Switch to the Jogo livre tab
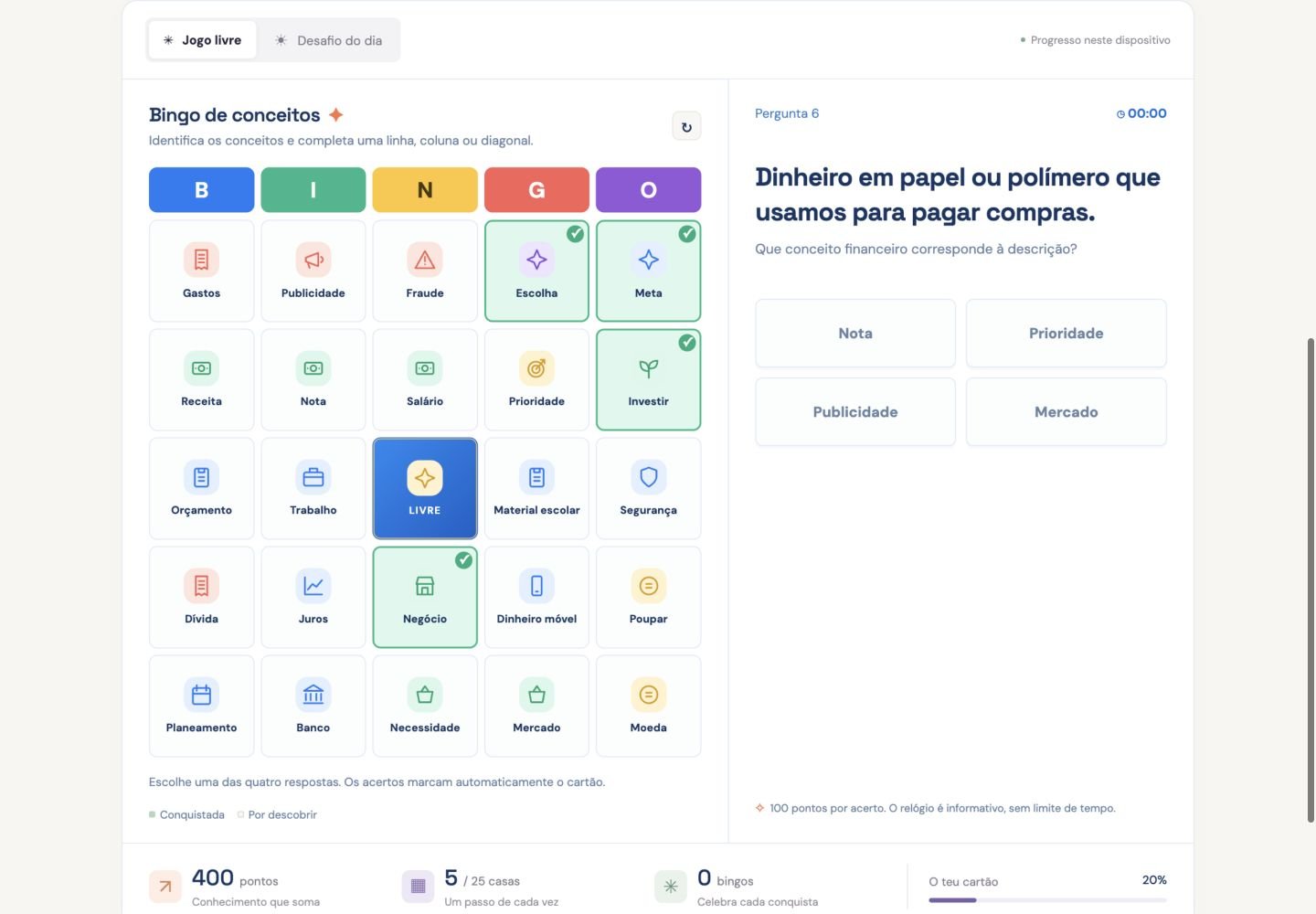Image resolution: width=1316 pixels, height=914 pixels. (x=202, y=40)
